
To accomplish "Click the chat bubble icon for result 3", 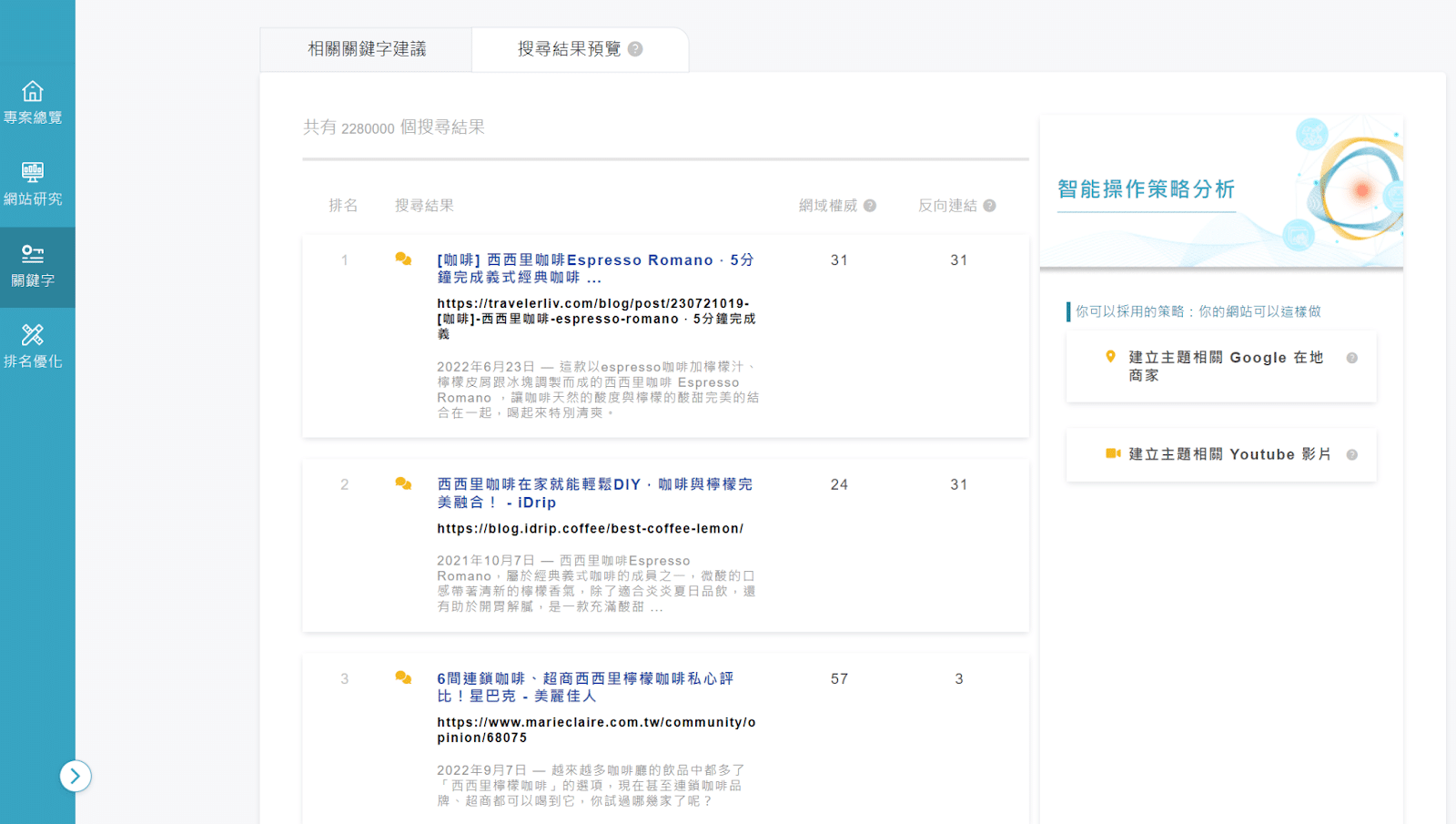I will [x=403, y=678].
